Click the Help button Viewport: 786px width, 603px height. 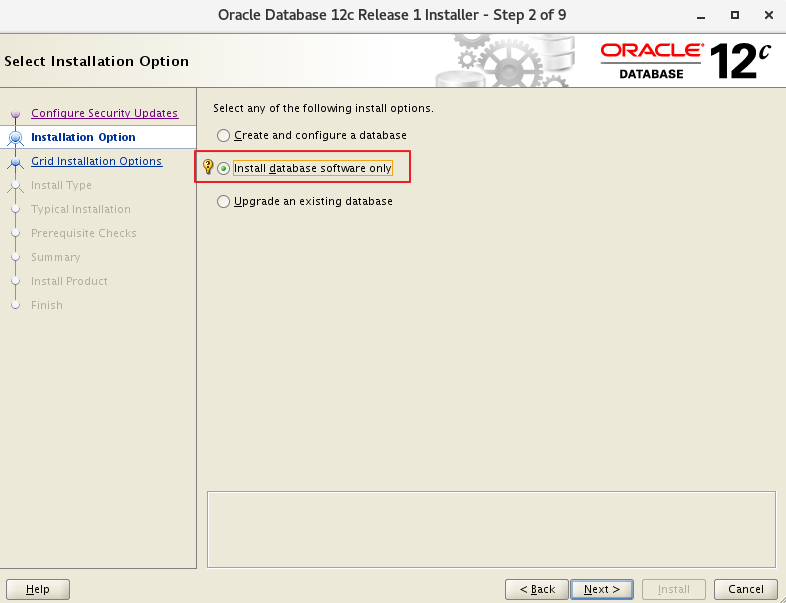coord(38,589)
